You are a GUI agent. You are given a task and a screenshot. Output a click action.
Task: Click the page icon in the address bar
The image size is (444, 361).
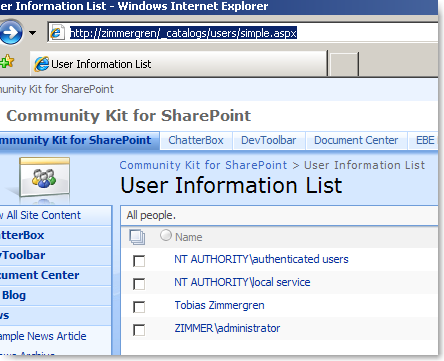click(57, 33)
